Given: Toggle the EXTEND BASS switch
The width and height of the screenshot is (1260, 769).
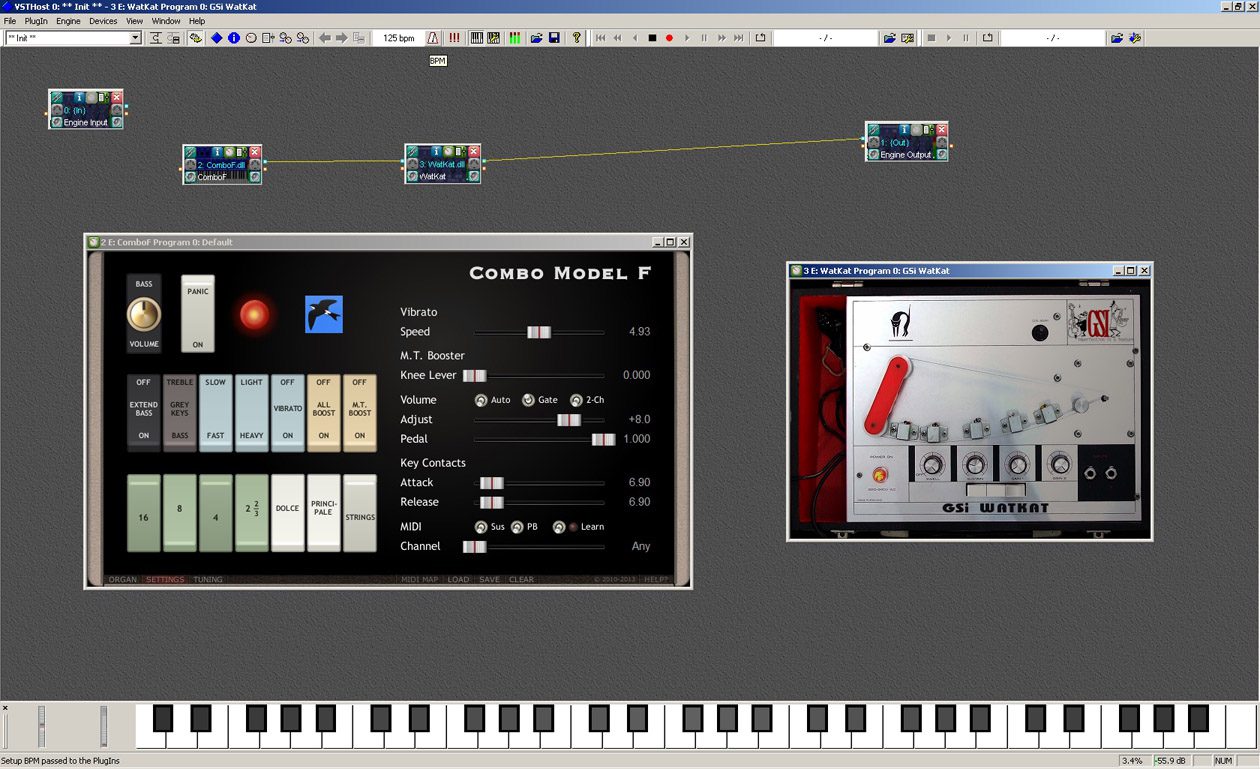Looking at the screenshot, I should [144, 413].
